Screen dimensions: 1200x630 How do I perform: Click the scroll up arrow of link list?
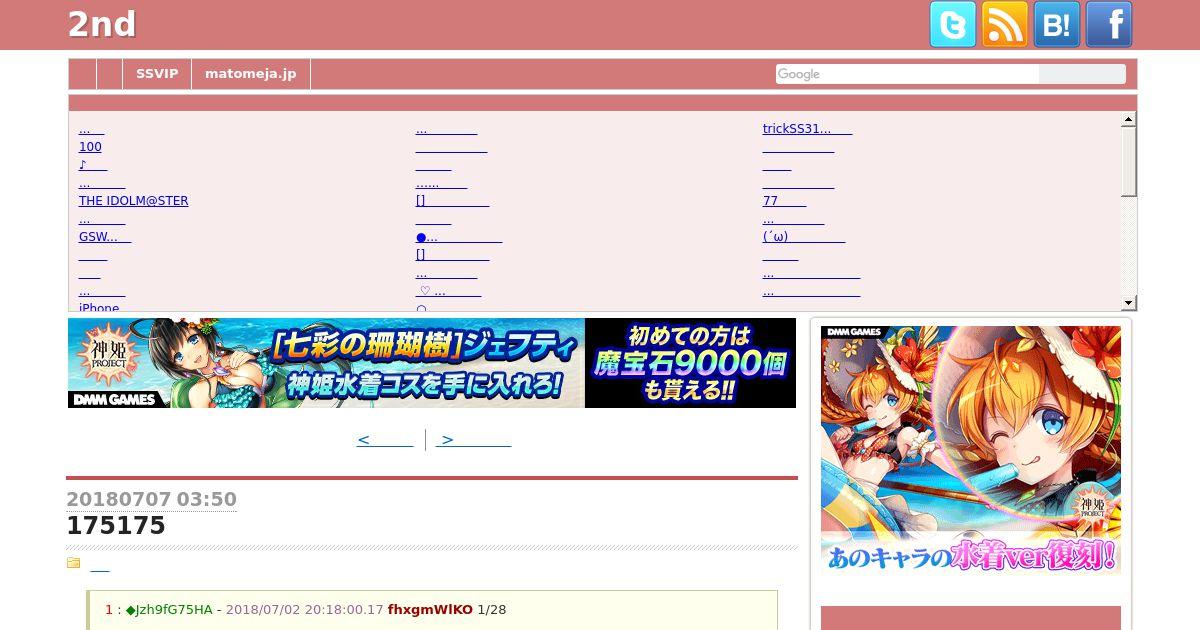pyautogui.click(x=1129, y=119)
